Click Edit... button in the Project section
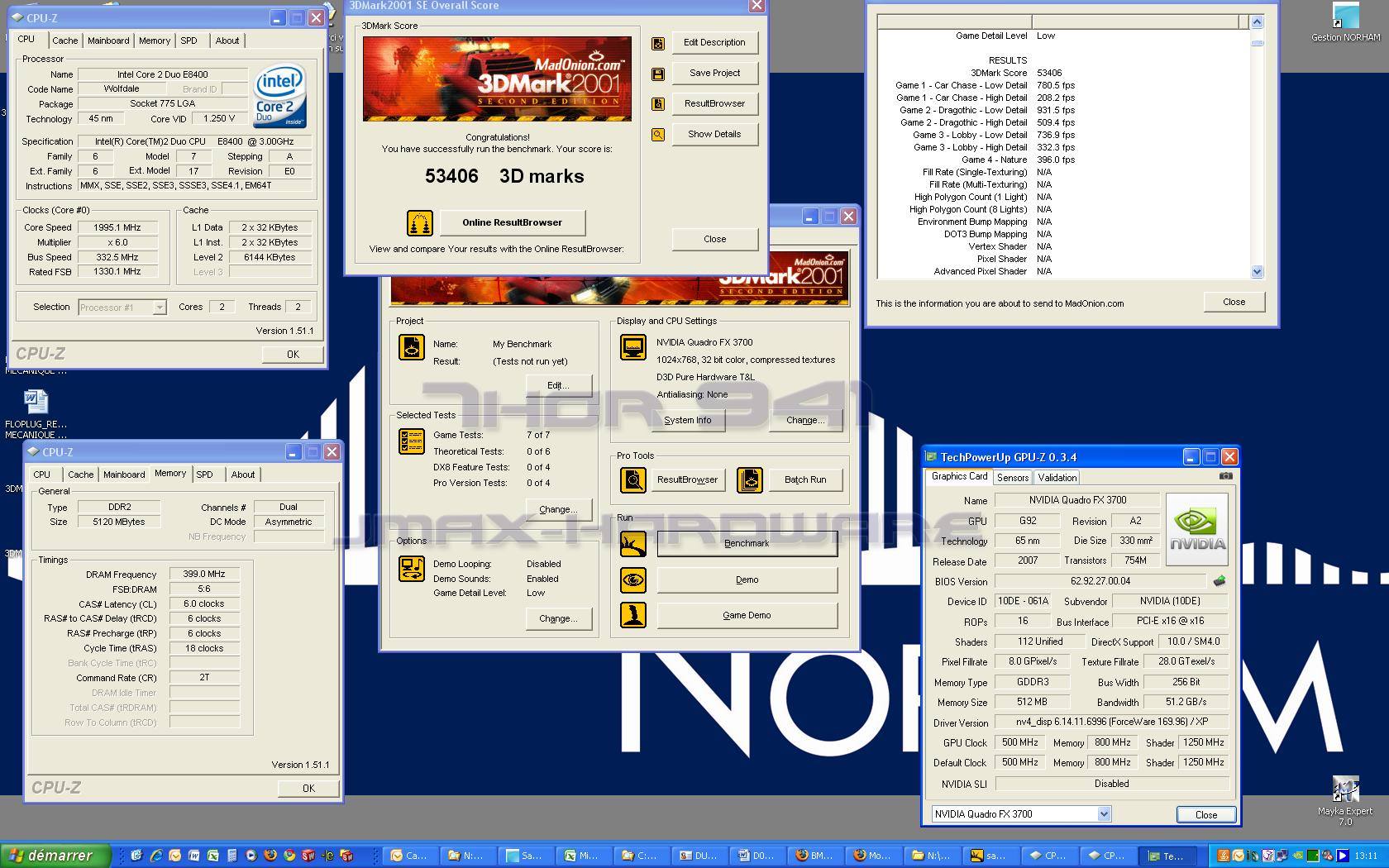1389x868 pixels. (558, 385)
